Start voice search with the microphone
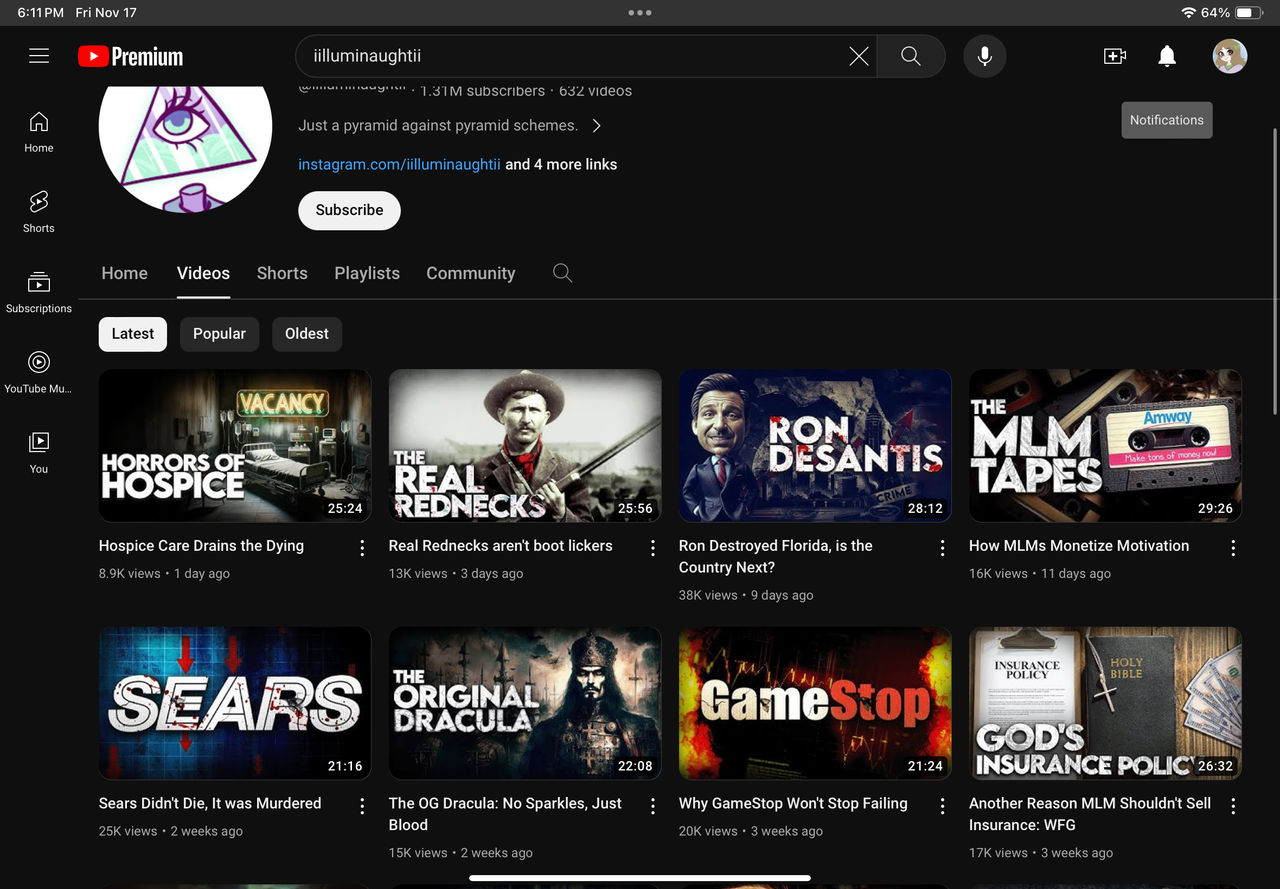 click(985, 56)
